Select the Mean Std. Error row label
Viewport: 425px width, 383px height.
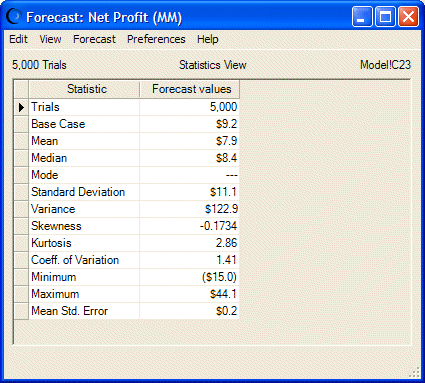[x=69, y=311]
